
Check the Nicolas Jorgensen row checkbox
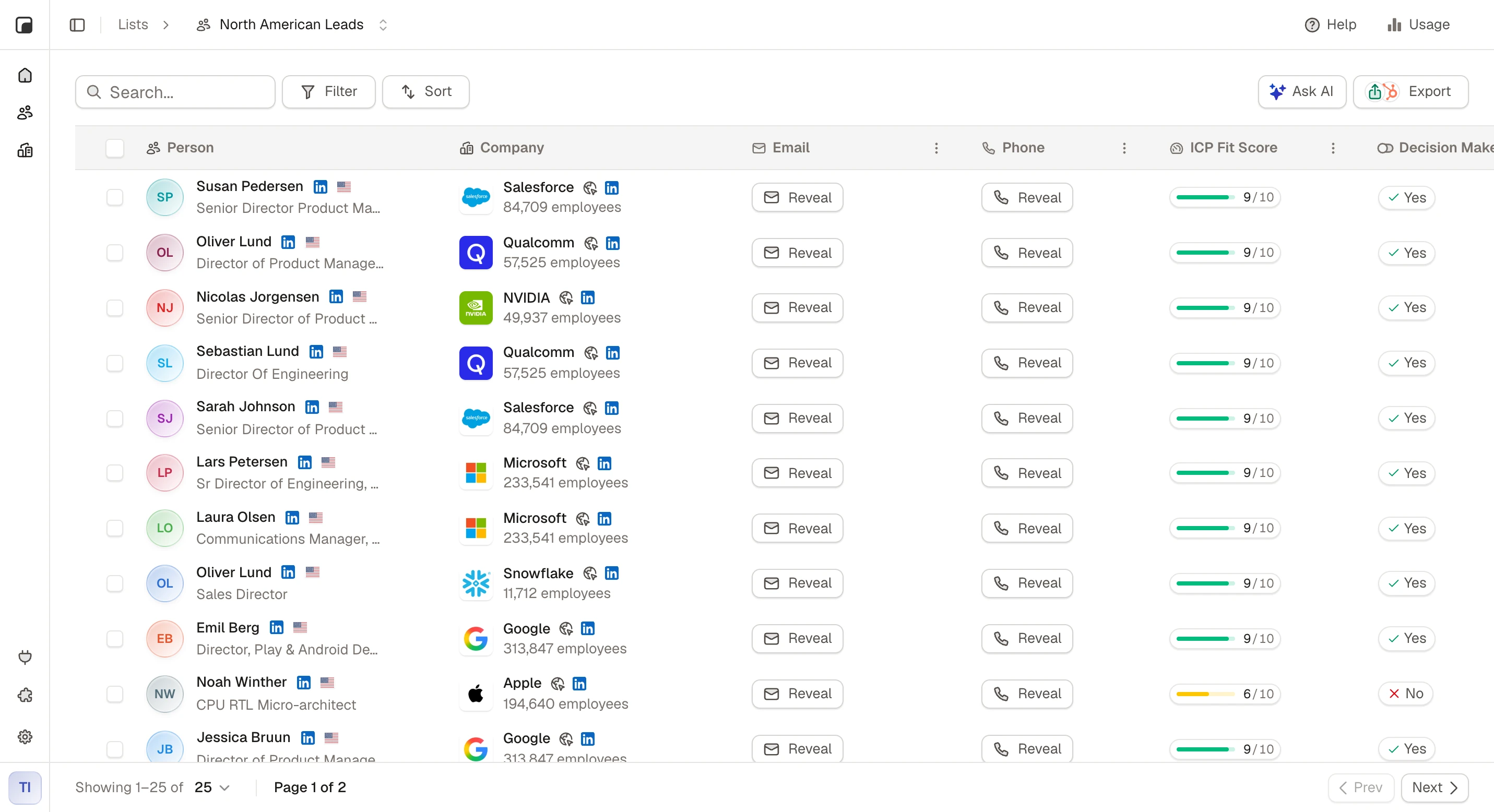[x=115, y=308]
